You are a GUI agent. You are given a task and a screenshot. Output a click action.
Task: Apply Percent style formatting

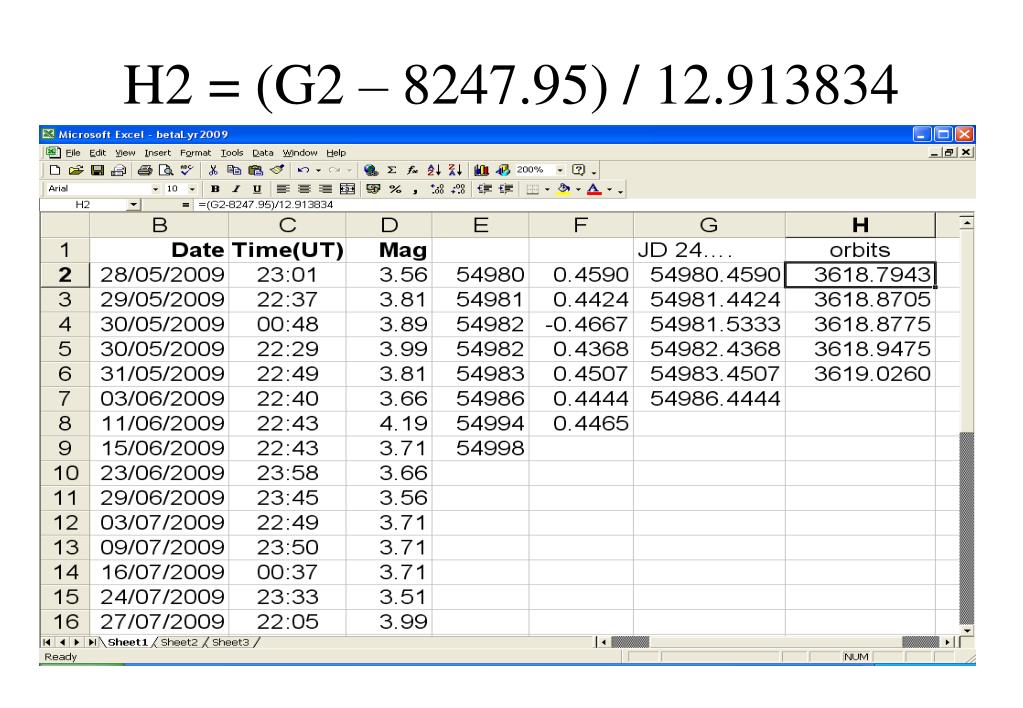(395, 189)
